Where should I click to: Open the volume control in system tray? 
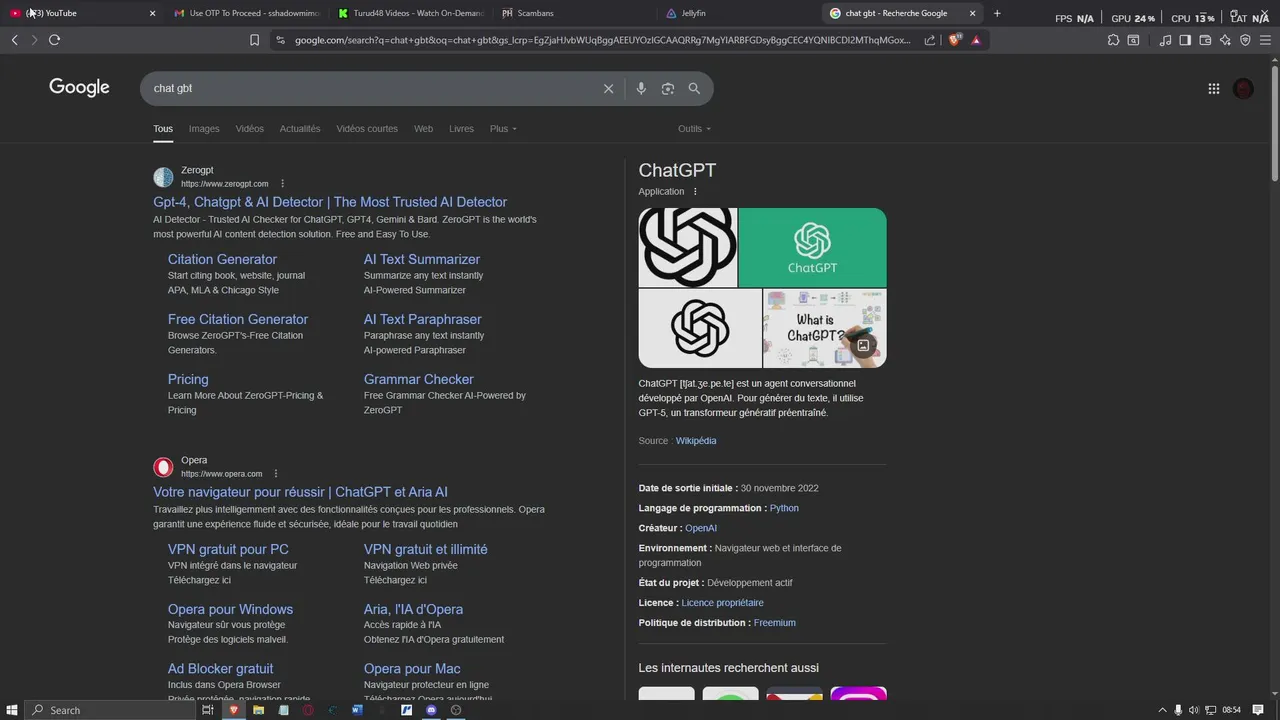pyautogui.click(x=1193, y=710)
